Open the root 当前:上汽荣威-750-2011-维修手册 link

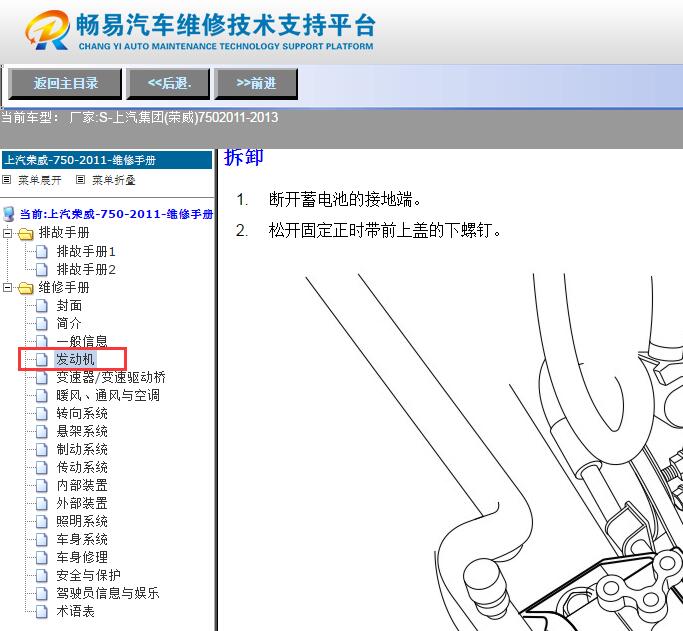click(116, 214)
